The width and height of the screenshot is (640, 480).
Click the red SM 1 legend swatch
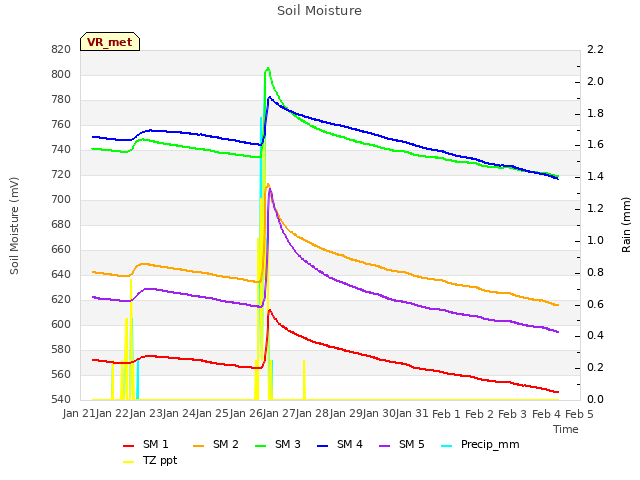click(x=129, y=446)
